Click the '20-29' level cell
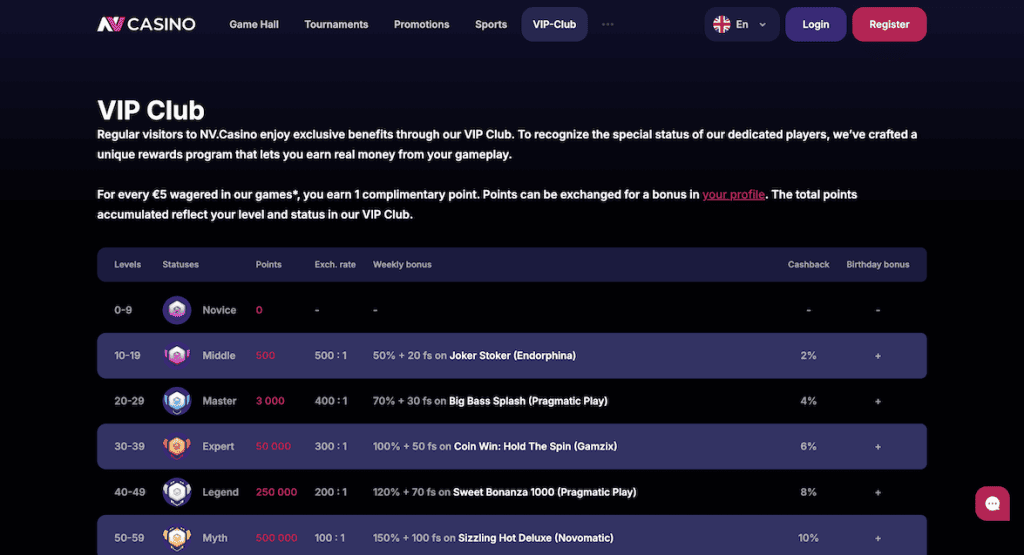This screenshot has width=1024, height=555. tap(129, 401)
